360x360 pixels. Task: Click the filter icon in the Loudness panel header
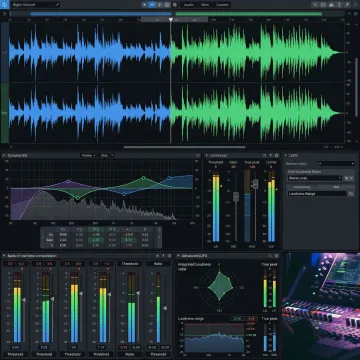coord(271,155)
